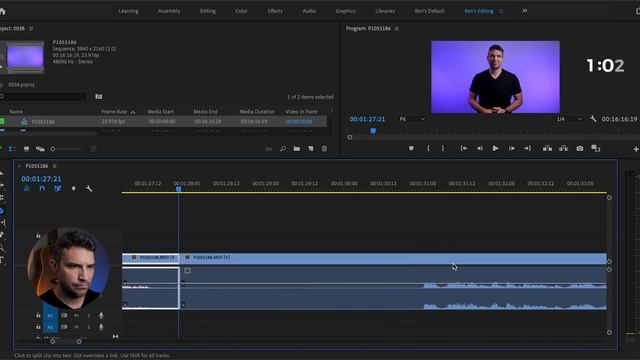Select the Pen tool
The image size is (640, 360).
tap(2, 235)
